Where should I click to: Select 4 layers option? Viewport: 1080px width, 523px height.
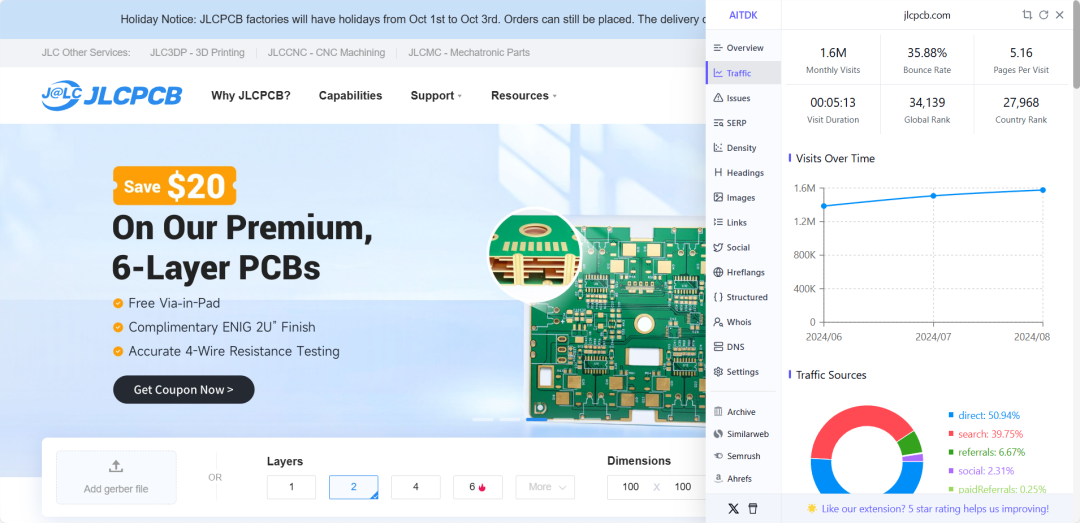(415, 486)
